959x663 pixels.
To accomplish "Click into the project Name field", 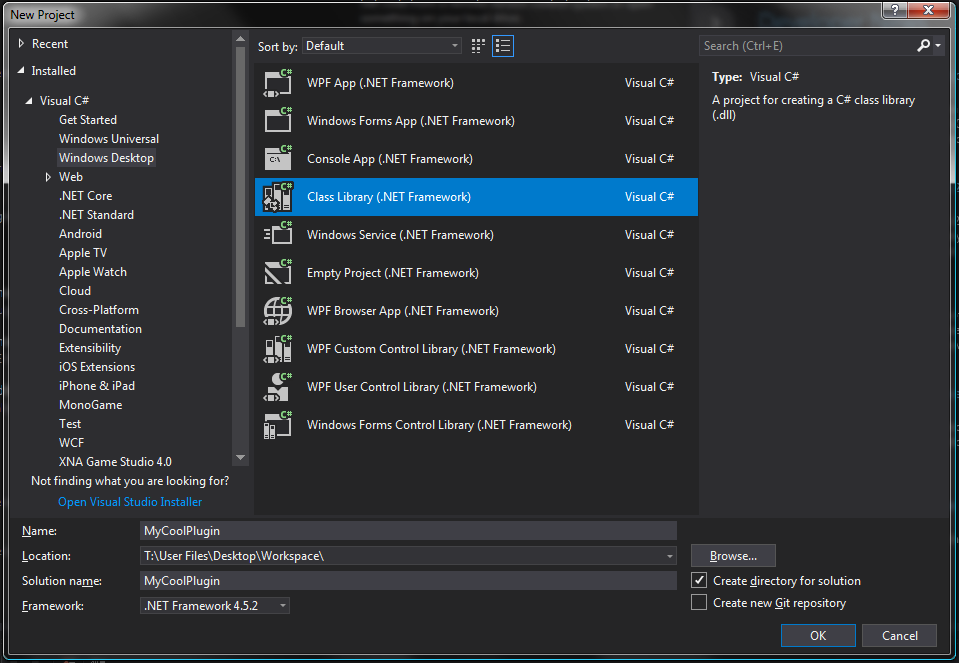I will point(408,531).
